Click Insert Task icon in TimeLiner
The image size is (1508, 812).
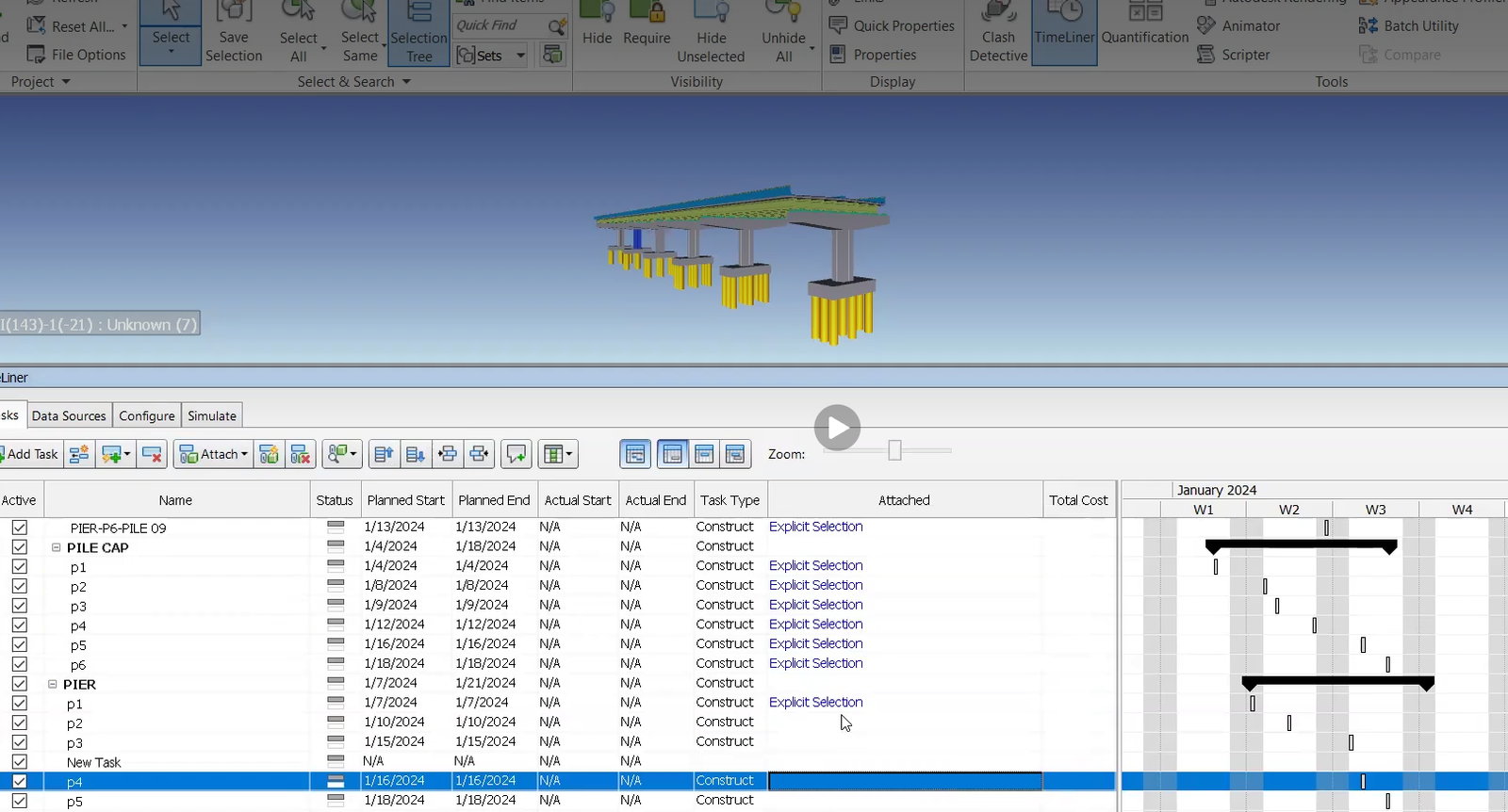[79, 454]
